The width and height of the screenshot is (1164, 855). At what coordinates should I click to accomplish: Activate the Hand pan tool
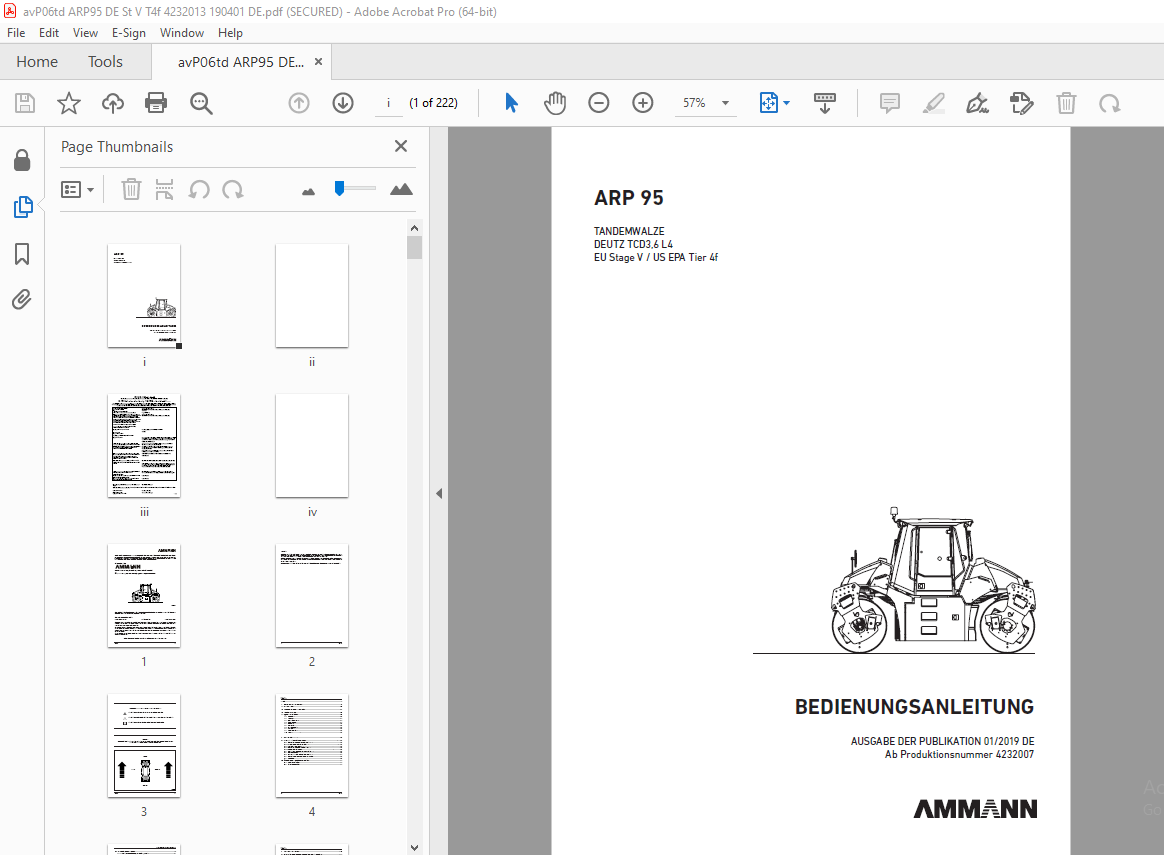coord(555,103)
